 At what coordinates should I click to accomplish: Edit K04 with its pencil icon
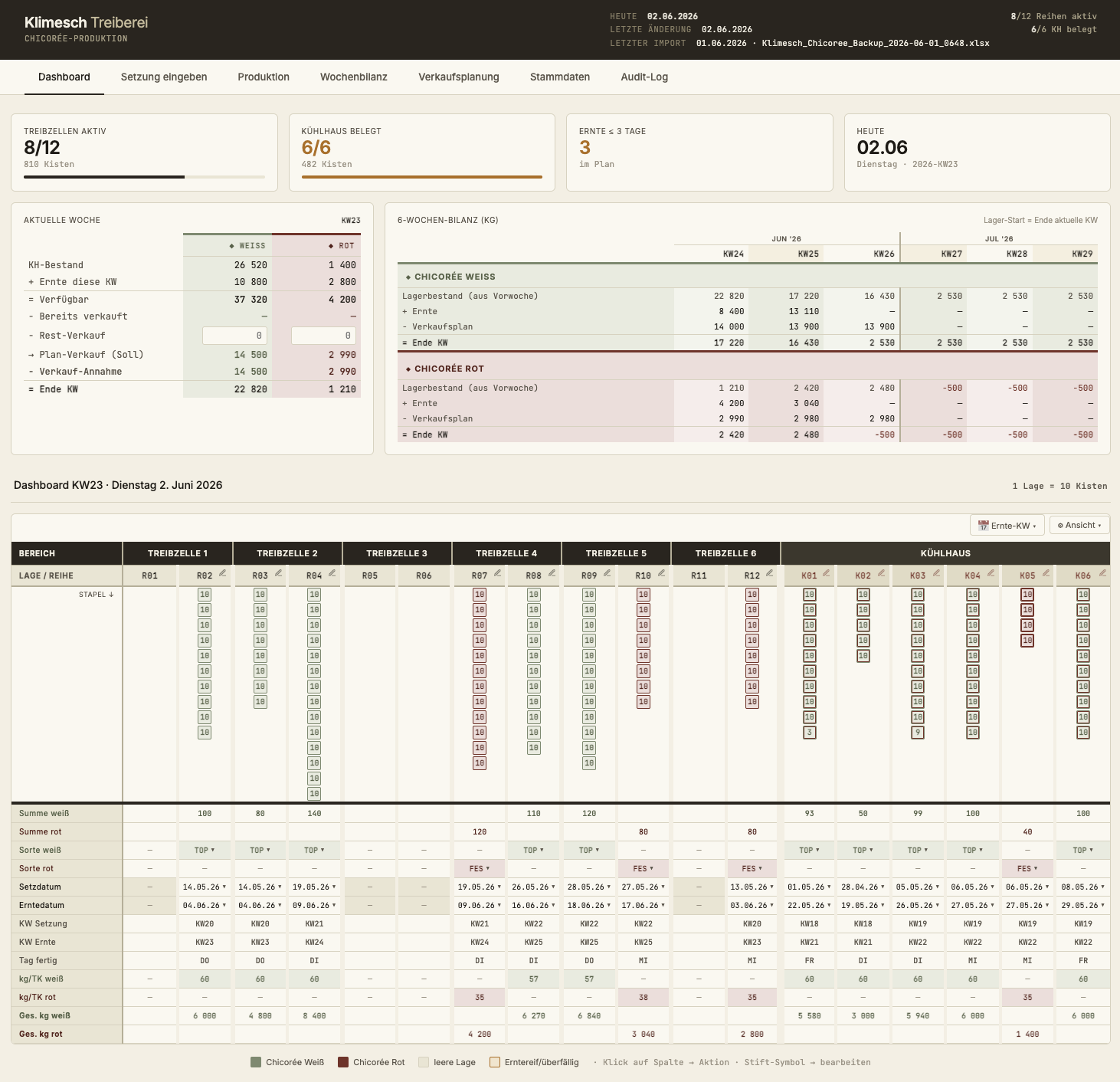991,573
